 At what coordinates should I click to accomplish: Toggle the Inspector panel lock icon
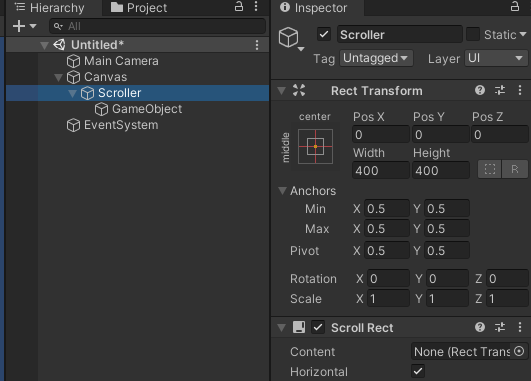point(515,6)
